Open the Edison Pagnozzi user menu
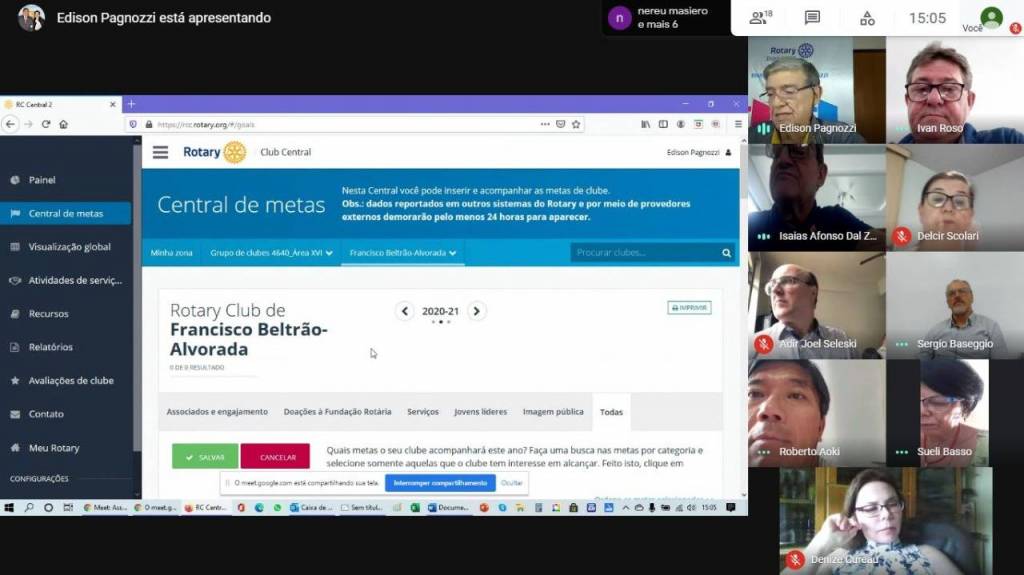Image resolution: width=1024 pixels, height=575 pixels. pos(699,152)
